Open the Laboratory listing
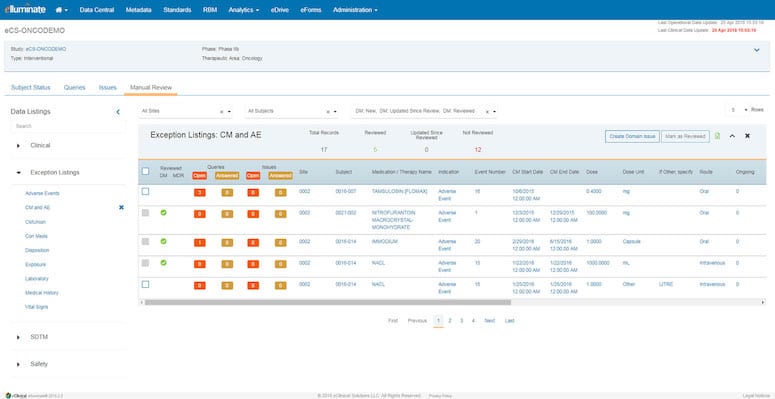This screenshot has height=399, width=775. pyautogui.click(x=37, y=279)
